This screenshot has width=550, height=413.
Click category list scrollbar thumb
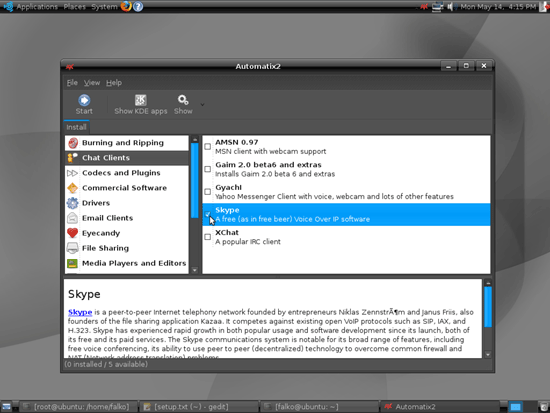(195, 180)
